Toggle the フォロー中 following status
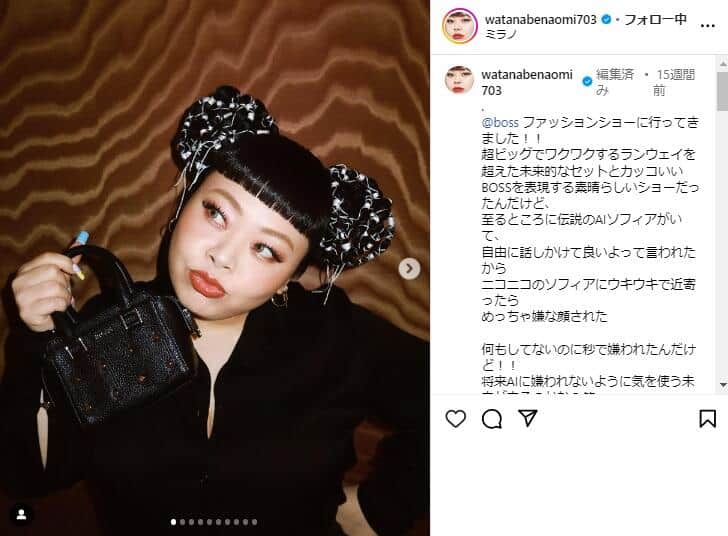The width and height of the screenshot is (728, 536). click(655, 20)
